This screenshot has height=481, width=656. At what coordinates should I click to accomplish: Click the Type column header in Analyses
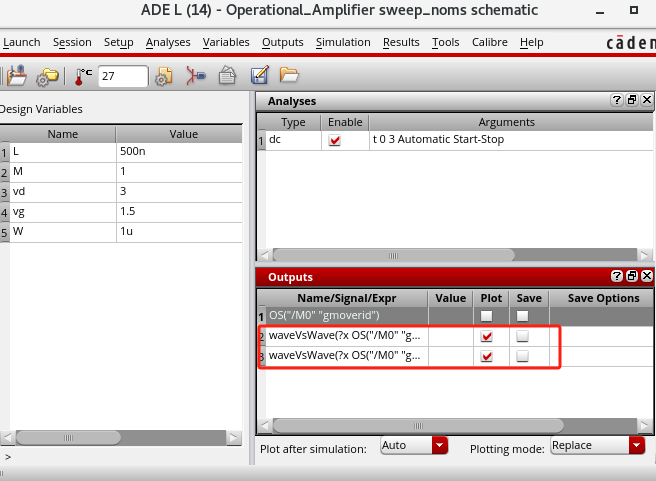tap(293, 122)
